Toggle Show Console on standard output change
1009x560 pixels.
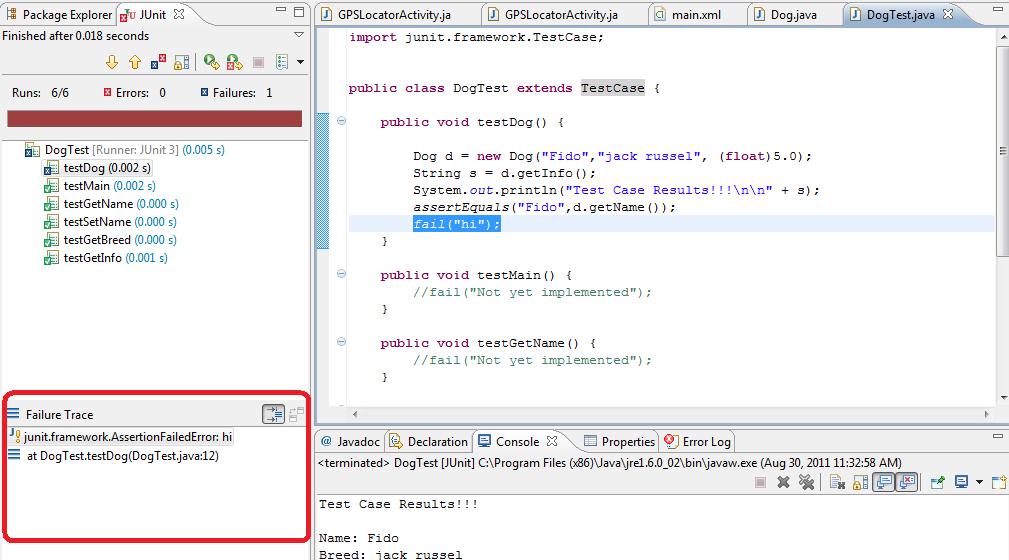pos(884,482)
